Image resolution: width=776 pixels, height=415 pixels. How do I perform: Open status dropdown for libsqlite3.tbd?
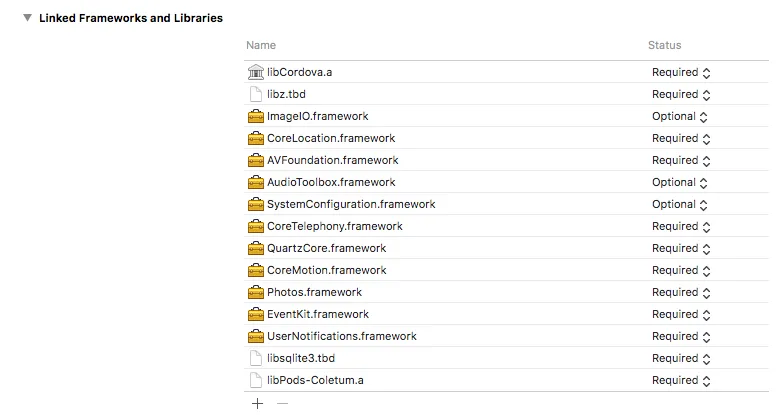(681, 359)
